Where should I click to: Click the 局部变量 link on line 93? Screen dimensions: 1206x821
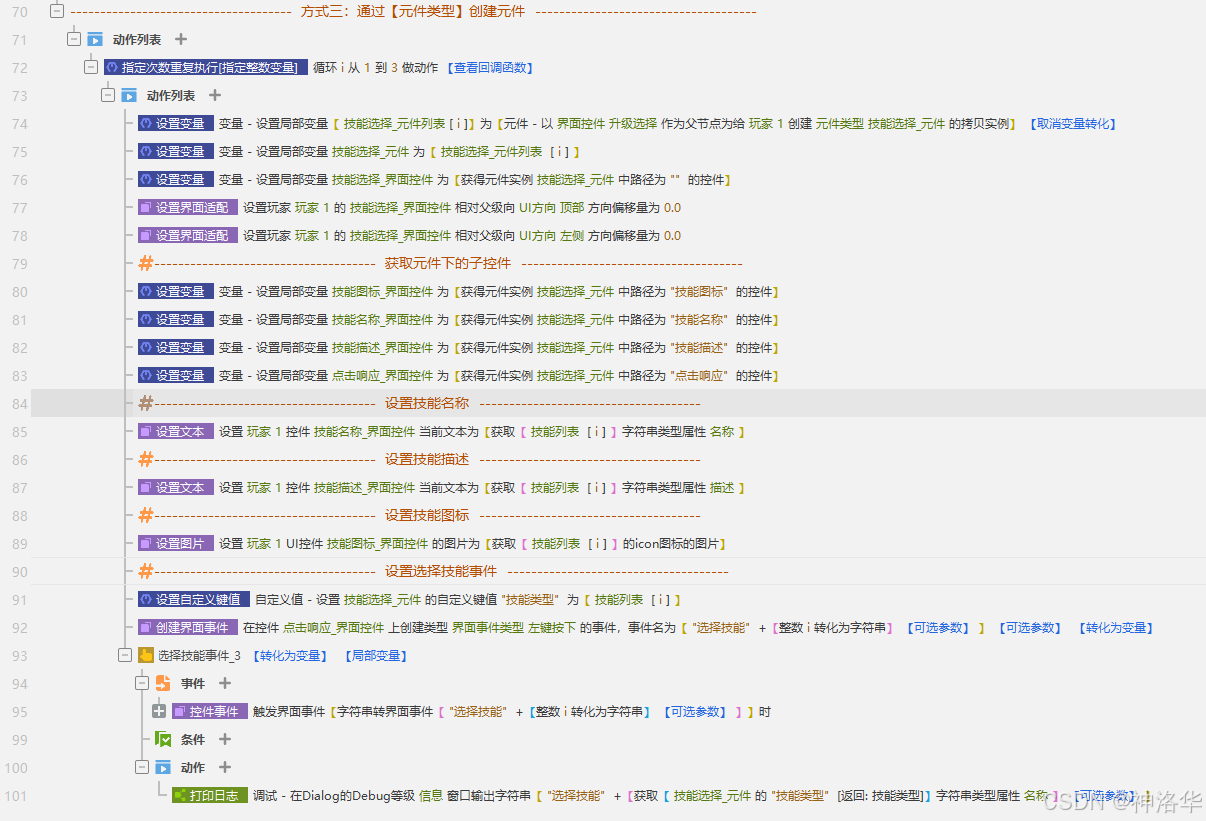pyautogui.click(x=375, y=655)
